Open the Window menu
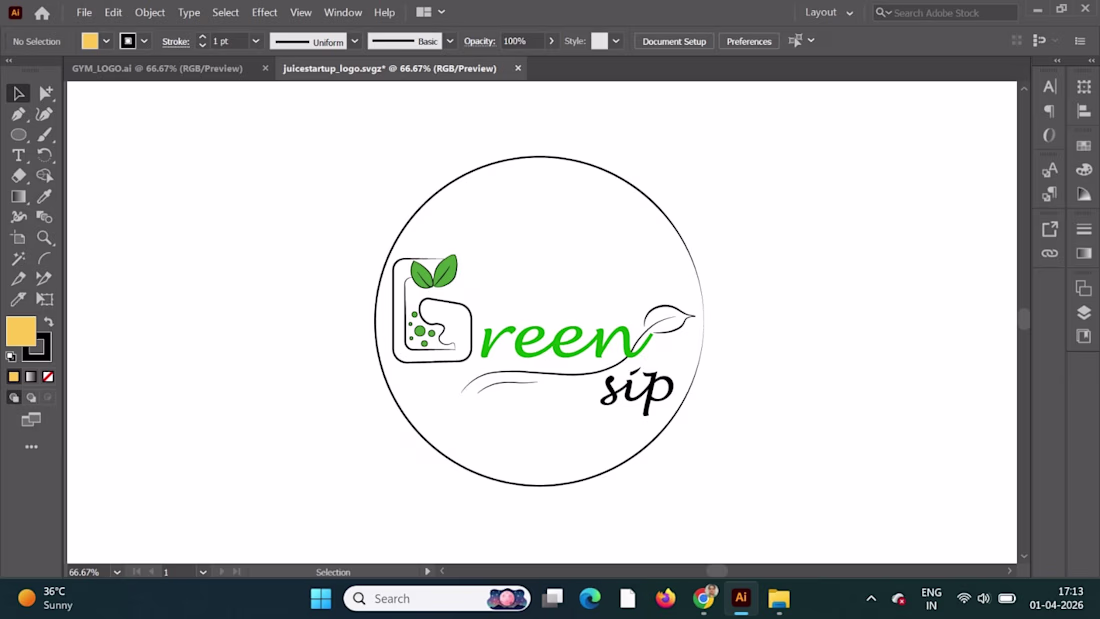This screenshot has height=619, width=1100. pyautogui.click(x=342, y=13)
